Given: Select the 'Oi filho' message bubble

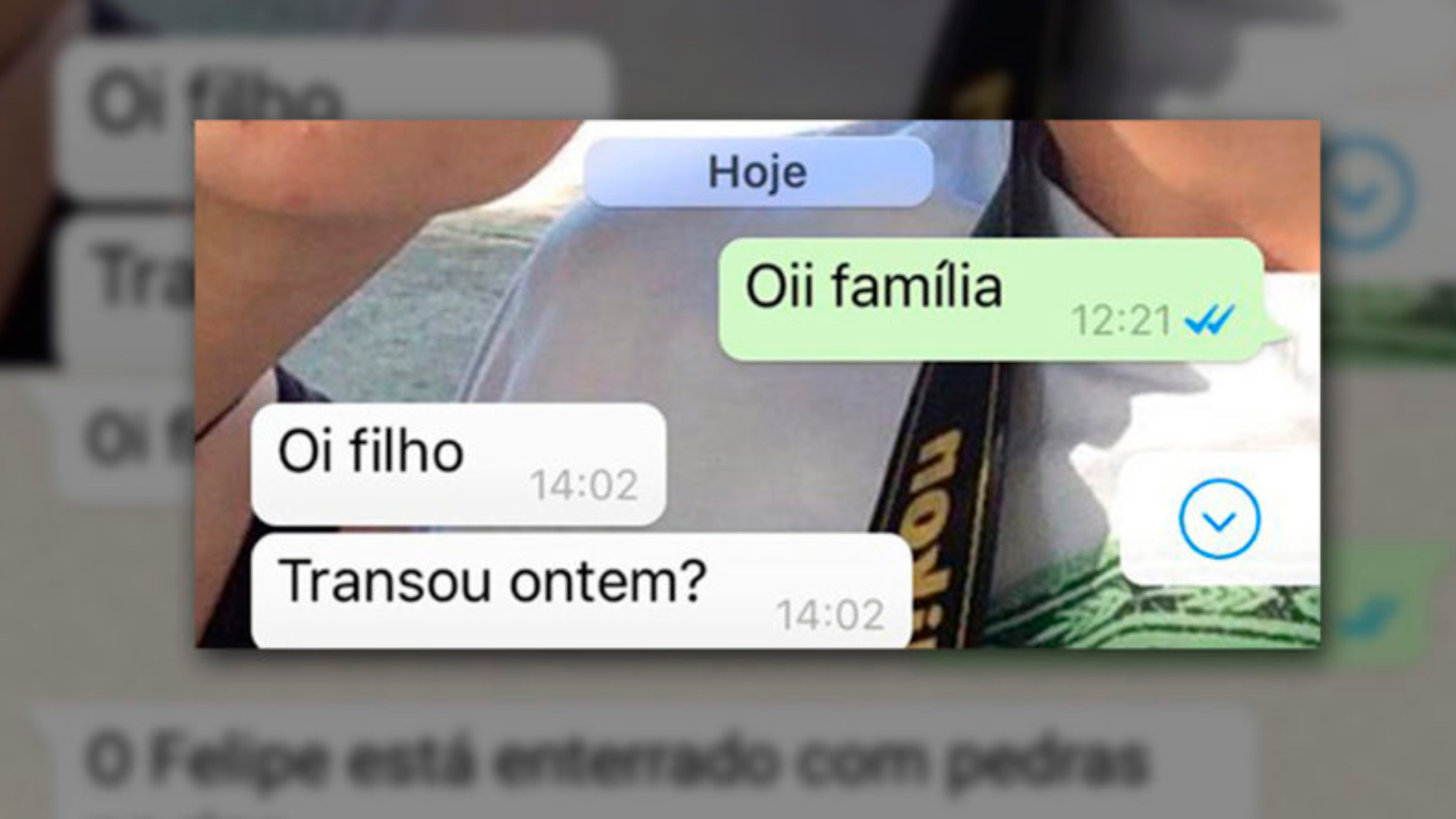Looking at the screenshot, I should pyautogui.click(x=458, y=465).
